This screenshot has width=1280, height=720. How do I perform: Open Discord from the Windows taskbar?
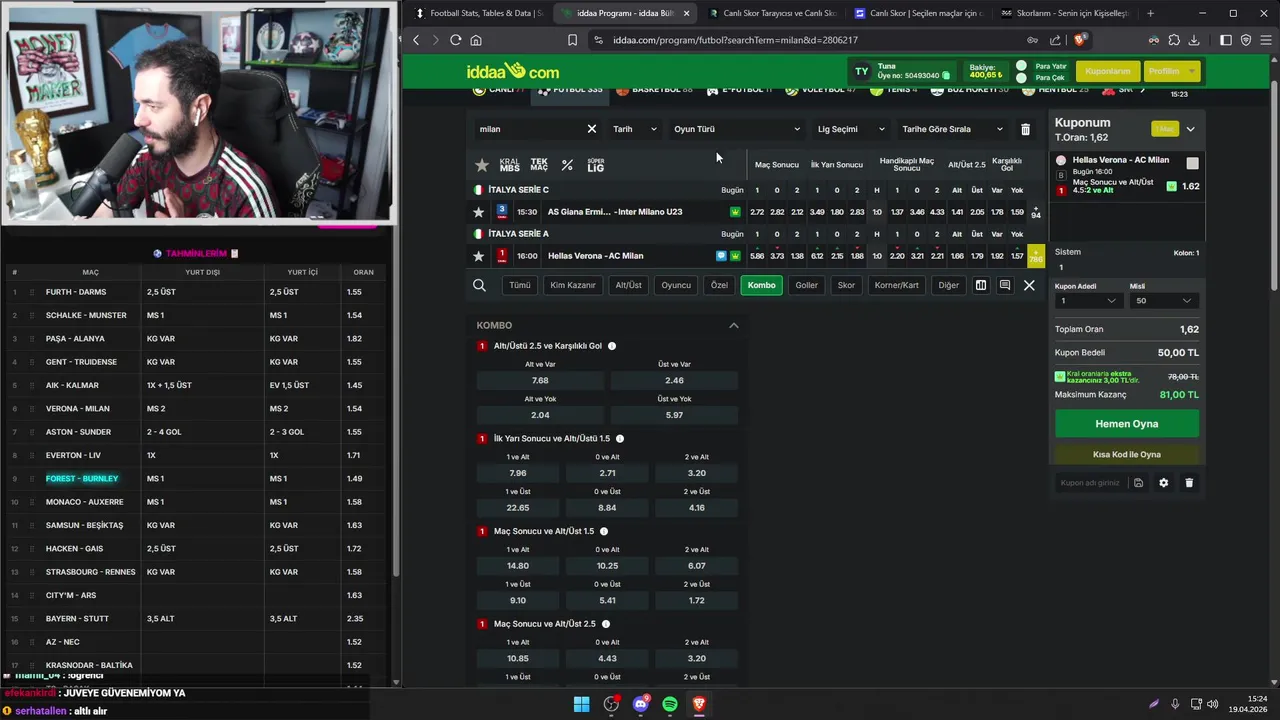click(641, 704)
